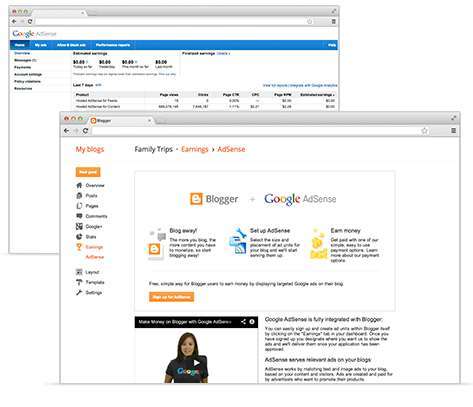Click the orange New post button

(88, 172)
